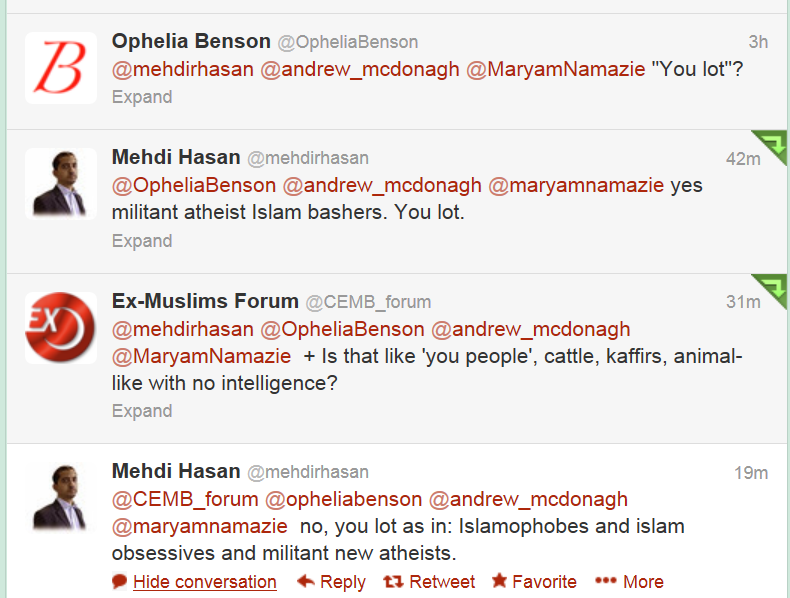Click the 3h timestamp on Ophelia's tweet
Viewport: 790px width, 598px height.
758,42
